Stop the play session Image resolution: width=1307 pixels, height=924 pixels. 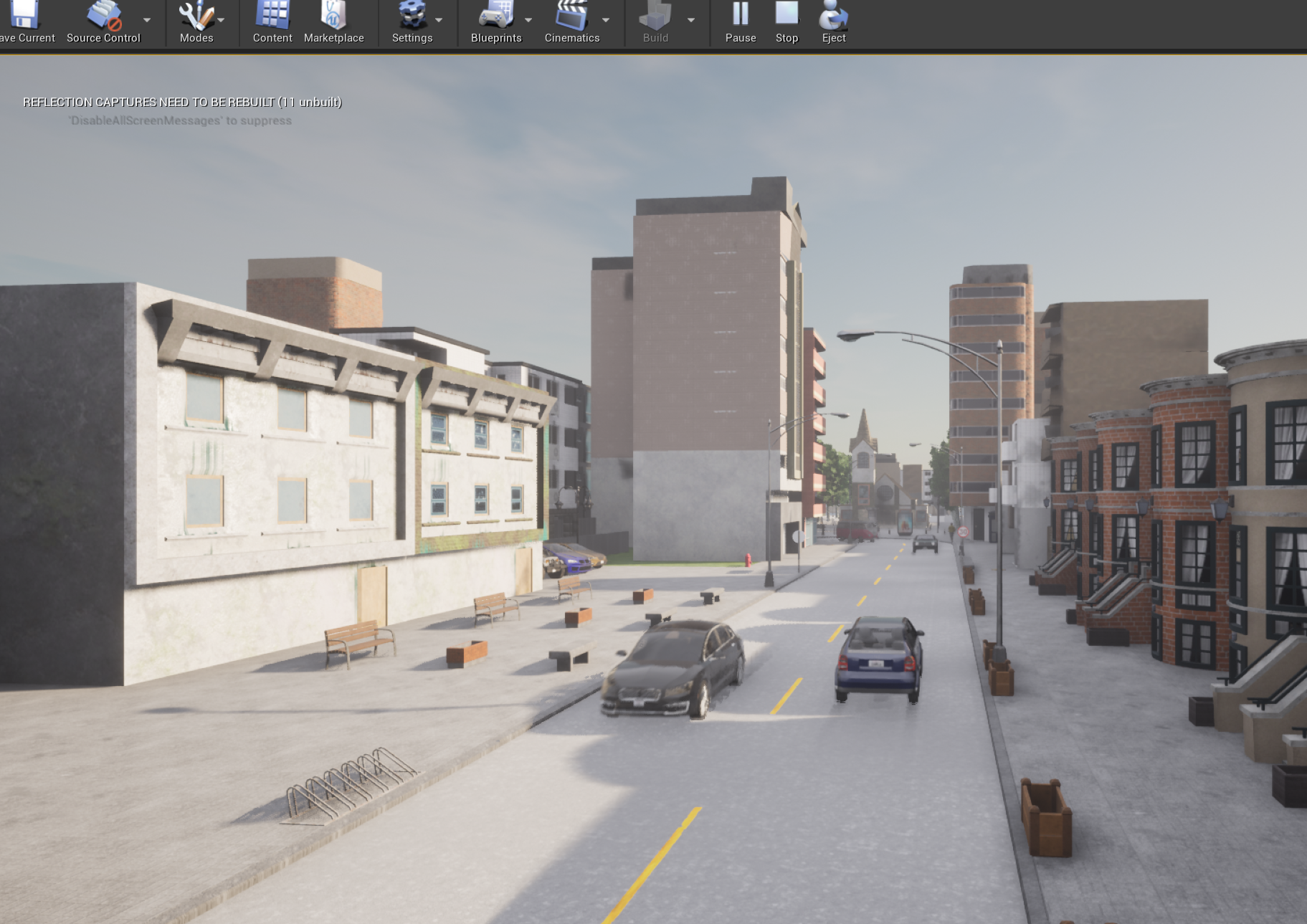click(x=786, y=14)
